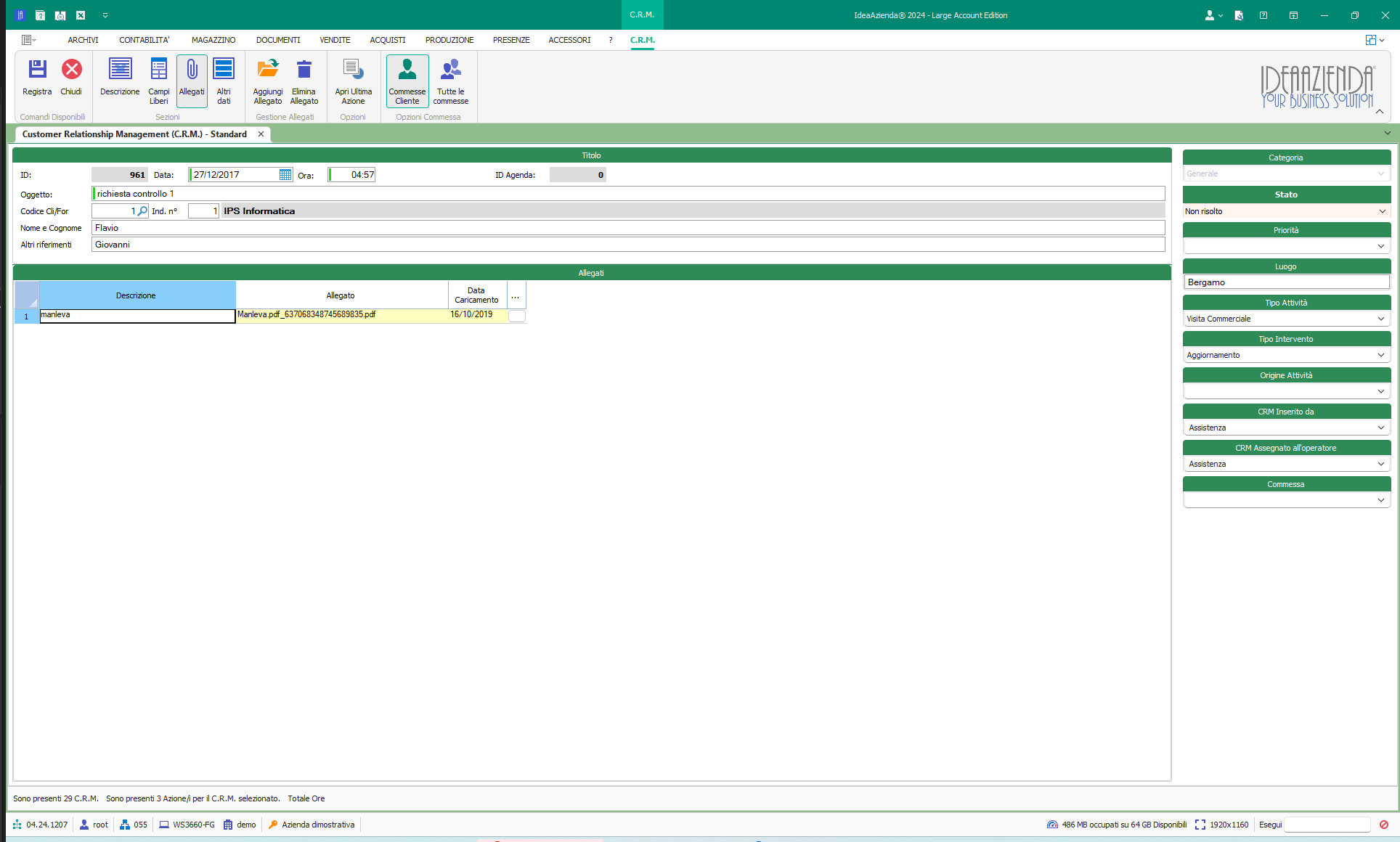The image size is (1400, 842).
Task: Select attachment cell Manleva.pdf_637068348745689835.pdf
Action: (342, 315)
